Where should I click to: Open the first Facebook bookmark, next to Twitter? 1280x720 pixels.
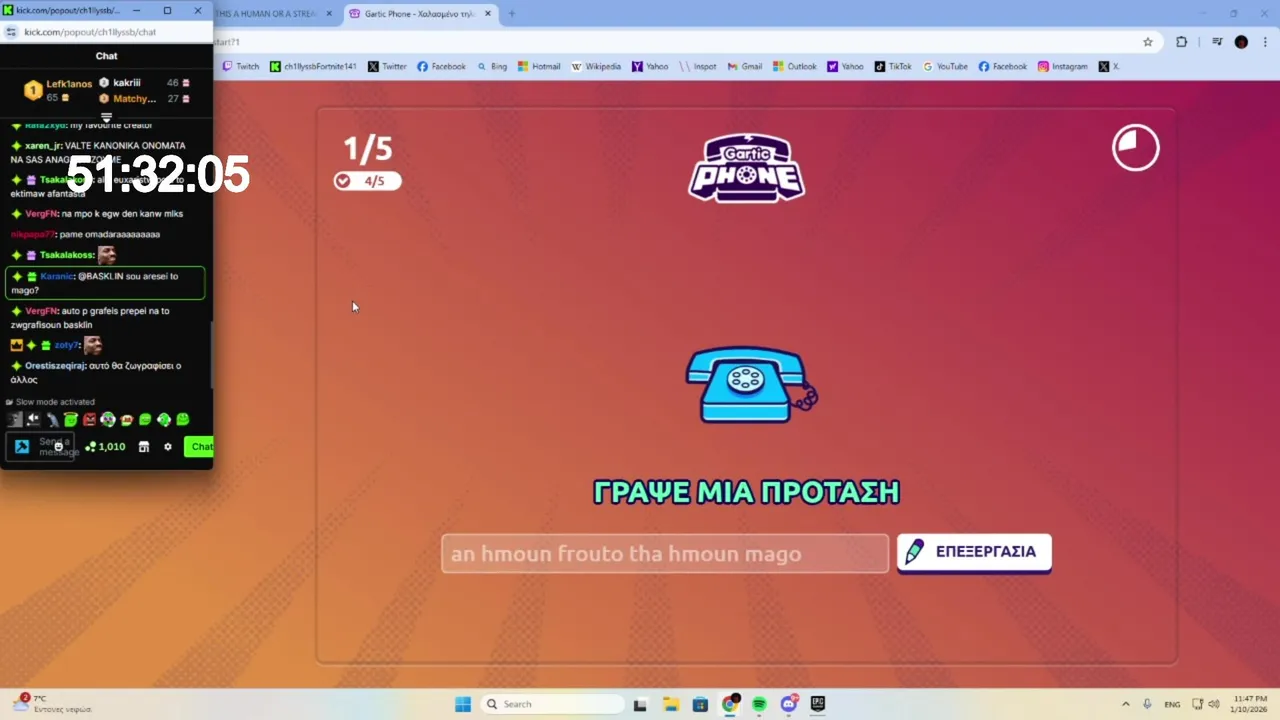click(x=441, y=66)
